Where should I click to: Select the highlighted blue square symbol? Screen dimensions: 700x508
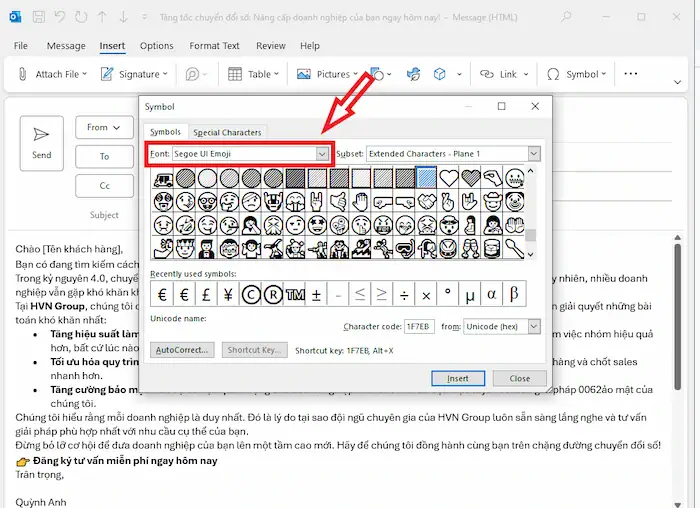427,177
